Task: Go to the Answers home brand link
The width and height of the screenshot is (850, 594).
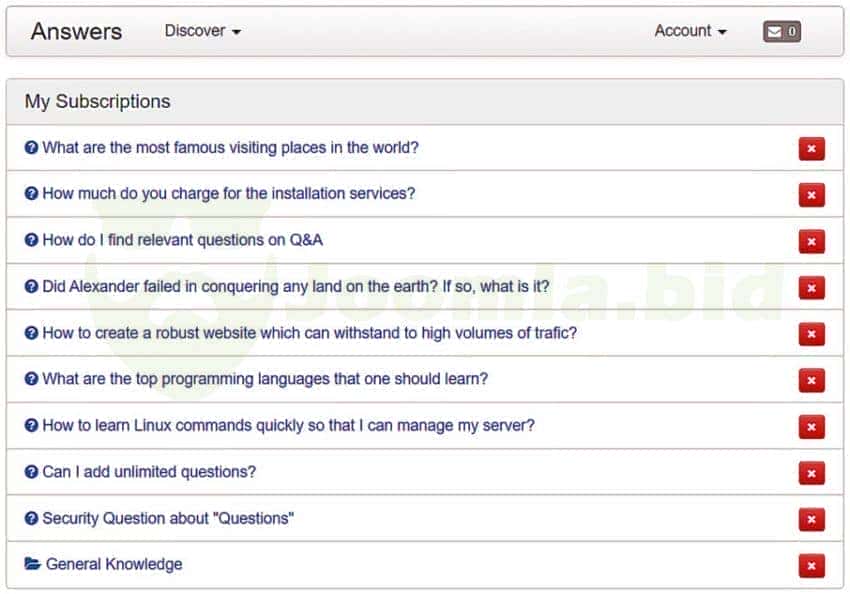Action: [76, 31]
